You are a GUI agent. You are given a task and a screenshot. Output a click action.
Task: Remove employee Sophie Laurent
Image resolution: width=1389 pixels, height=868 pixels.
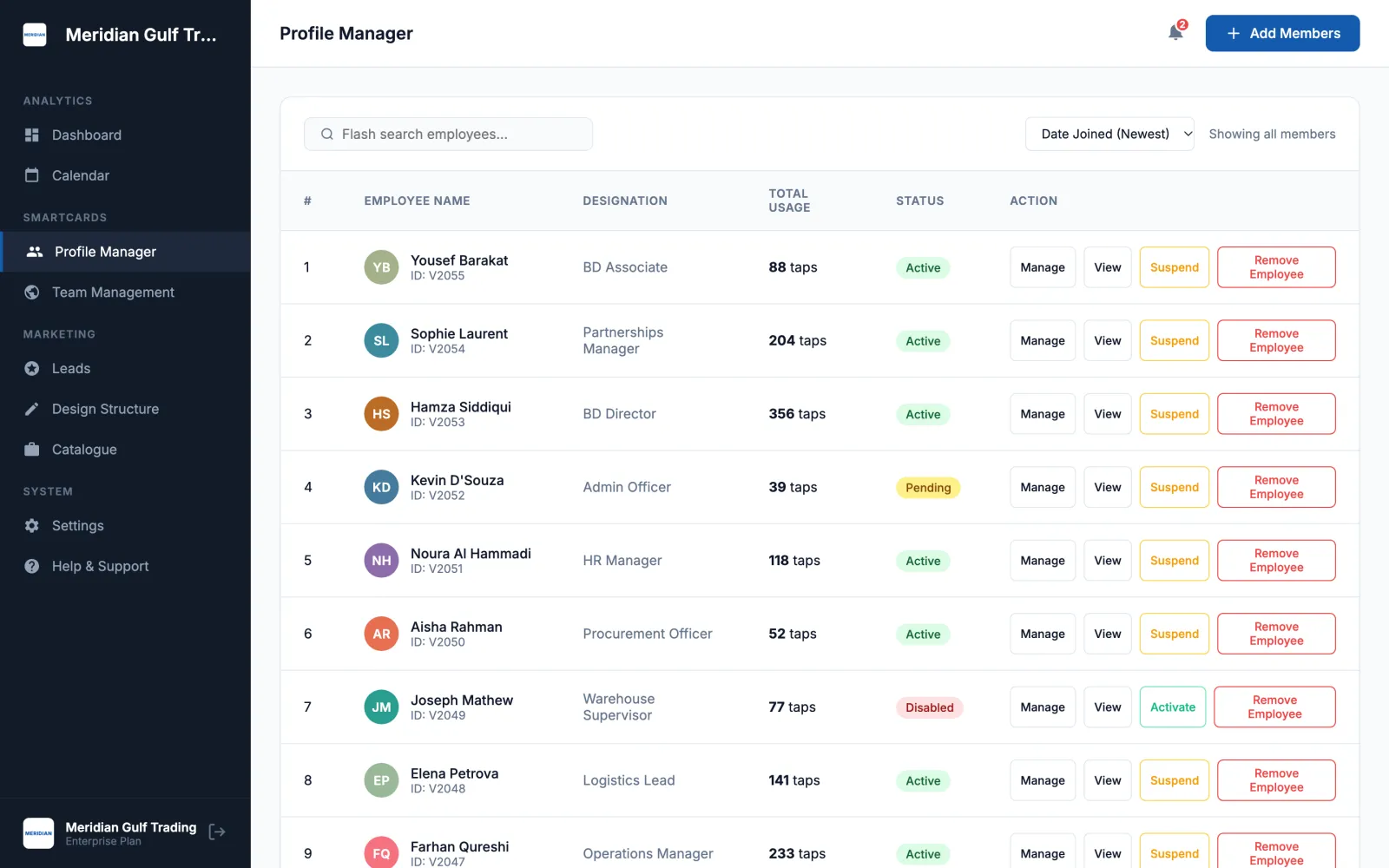(1276, 340)
